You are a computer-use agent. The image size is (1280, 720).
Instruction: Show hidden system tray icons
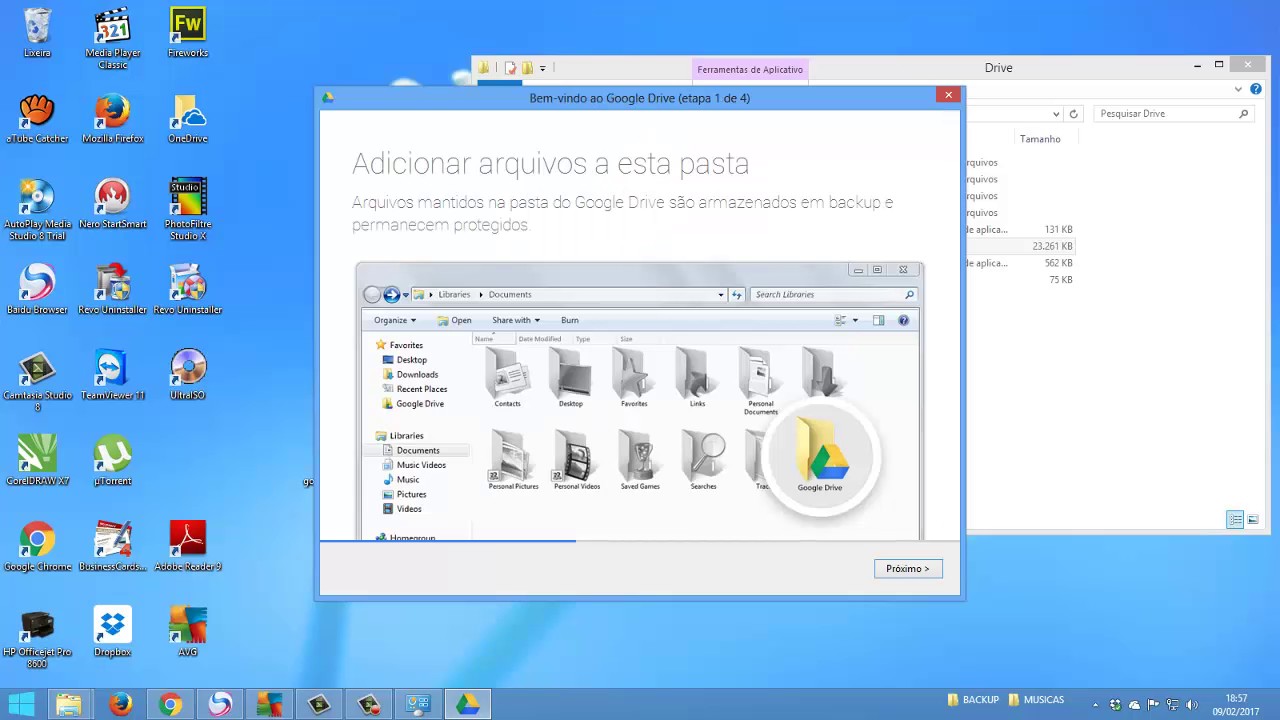pyautogui.click(x=1095, y=705)
